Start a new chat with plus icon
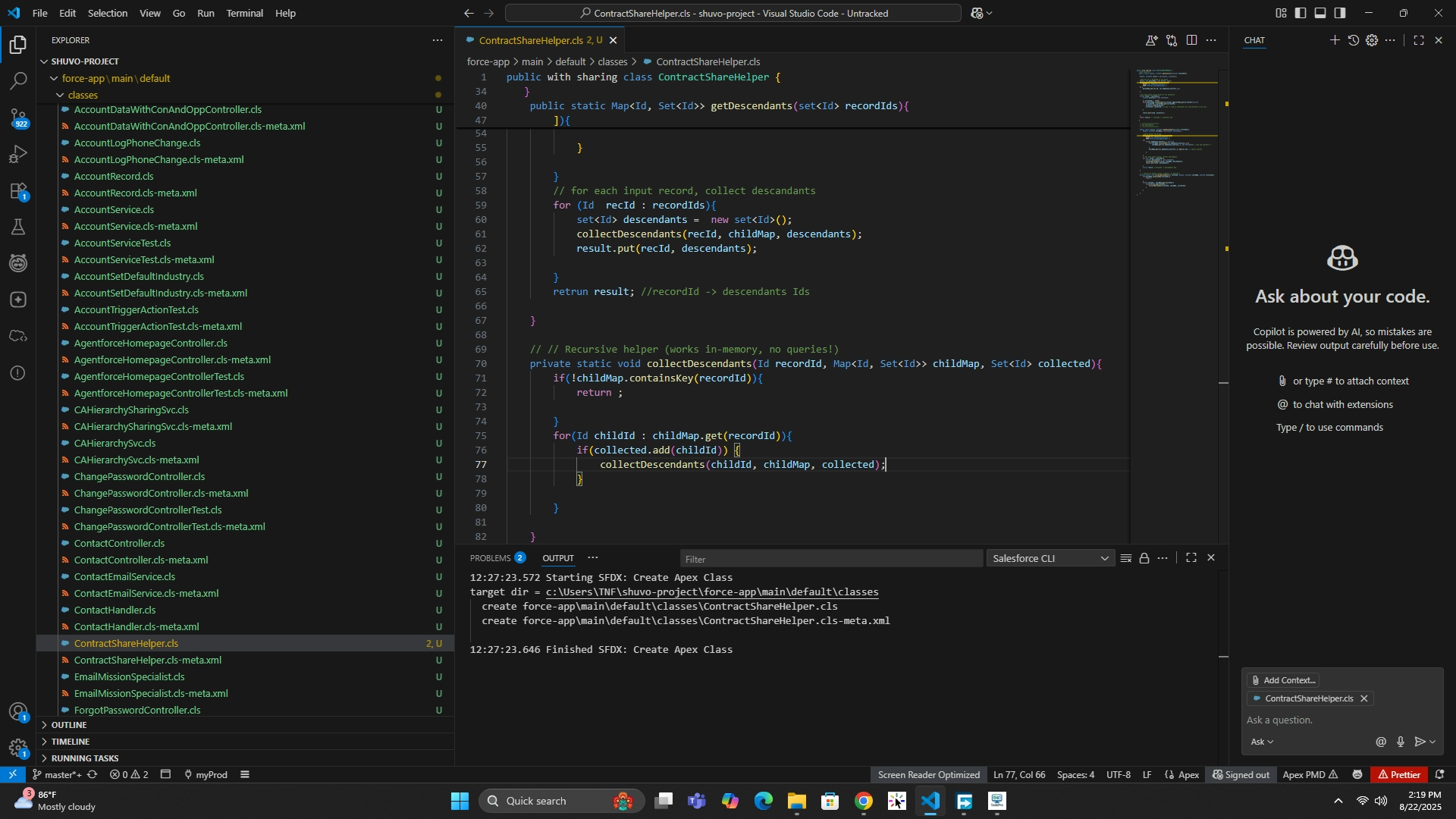This screenshot has width=1456, height=819. coord(1334,40)
